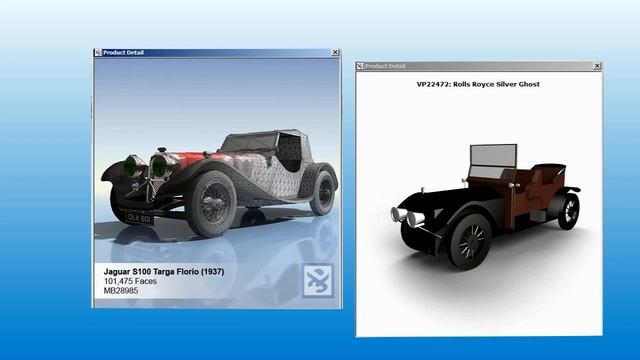The image size is (640, 360).
Task: Click the logo badge in Jaguar window
Action: 318,281
